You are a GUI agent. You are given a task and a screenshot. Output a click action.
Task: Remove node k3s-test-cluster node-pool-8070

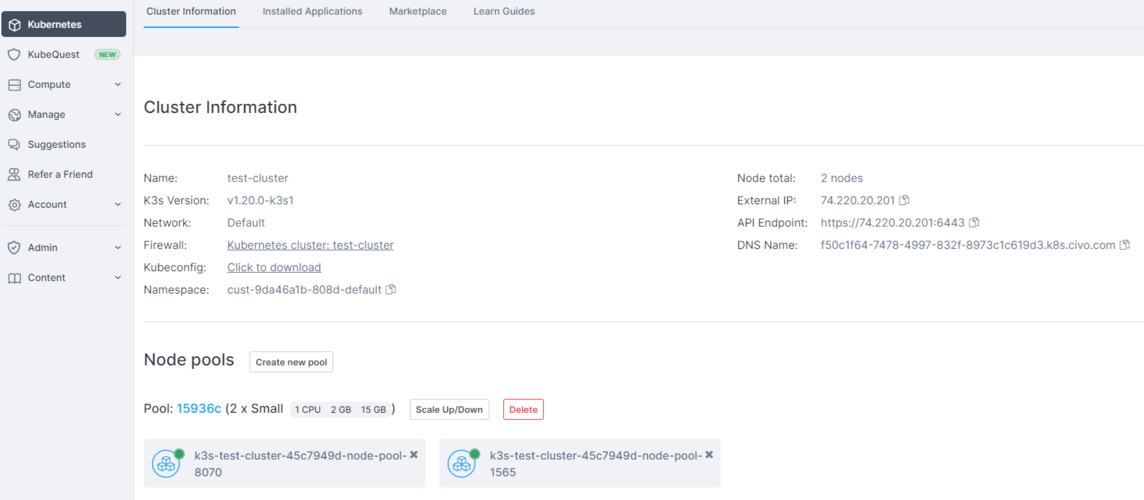tap(414, 454)
